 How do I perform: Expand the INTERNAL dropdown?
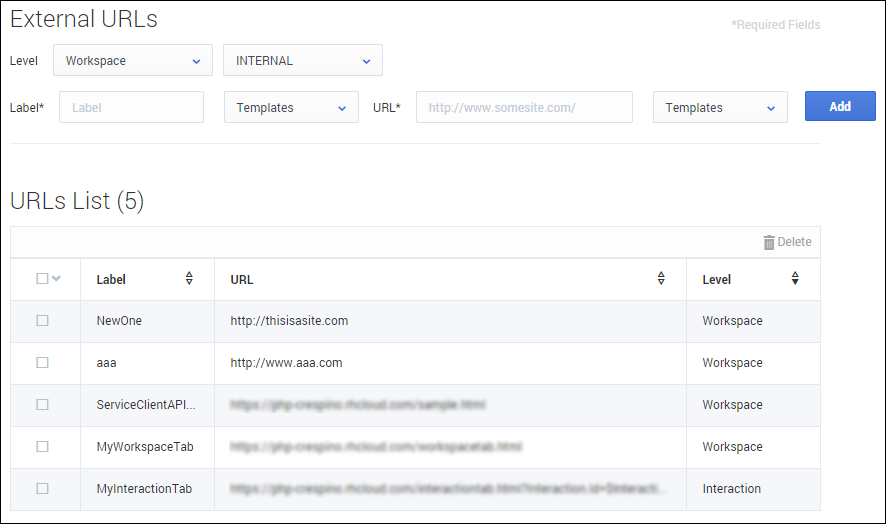point(303,61)
